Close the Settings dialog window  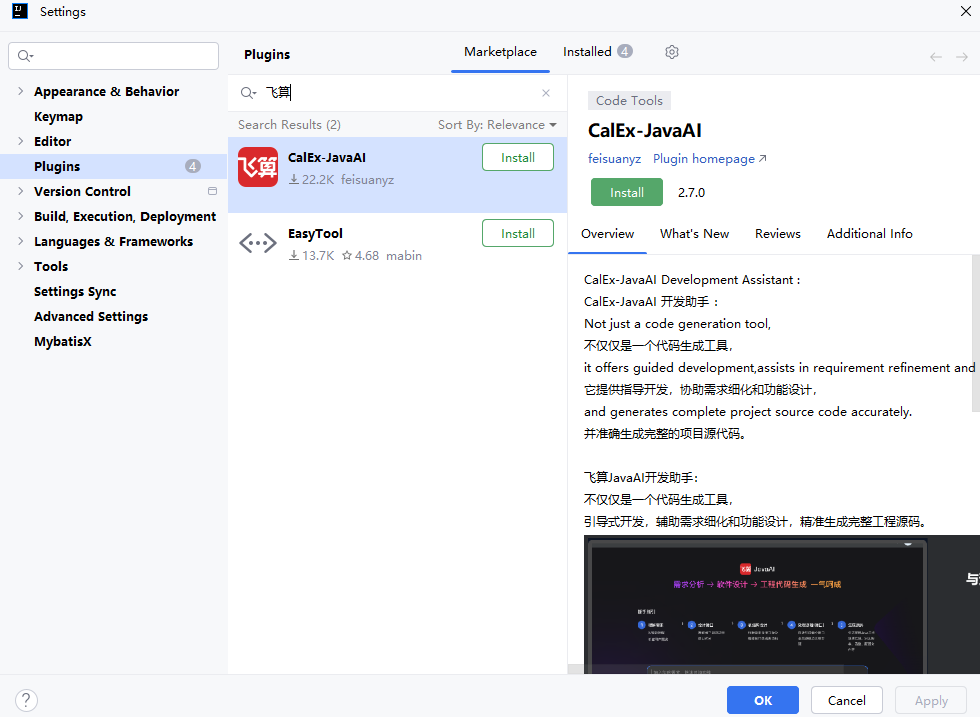[x=966, y=11]
